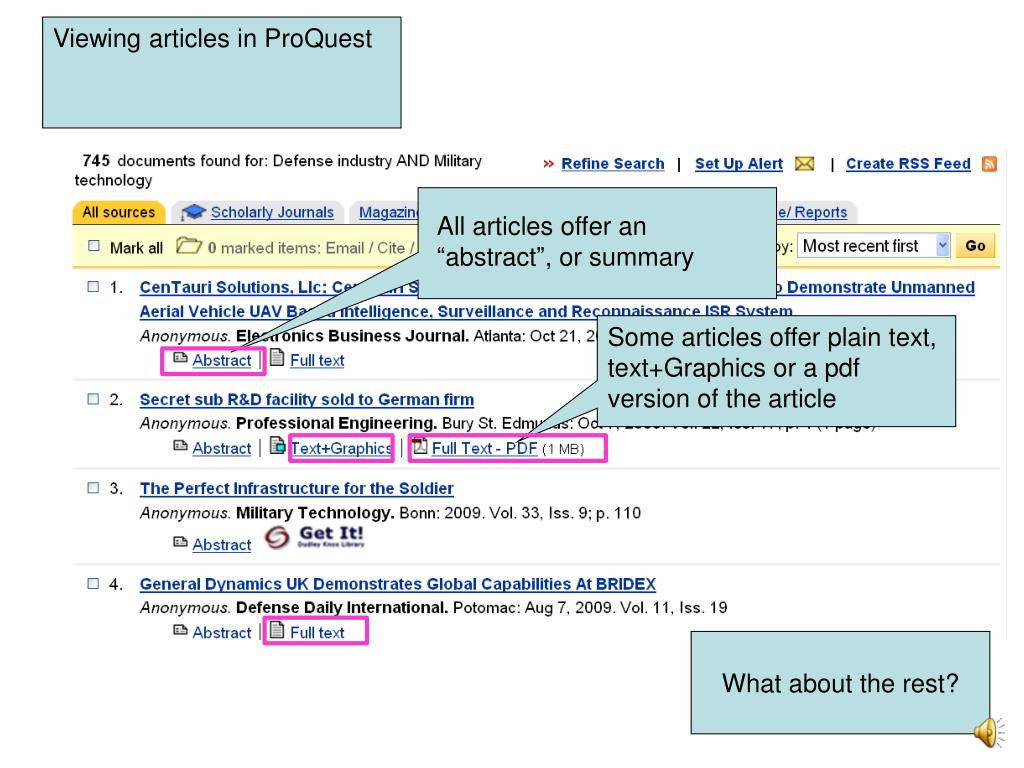Click Text+Graphics page icon for result 2
Viewport: 1024px width, 768px height.
click(277, 445)
